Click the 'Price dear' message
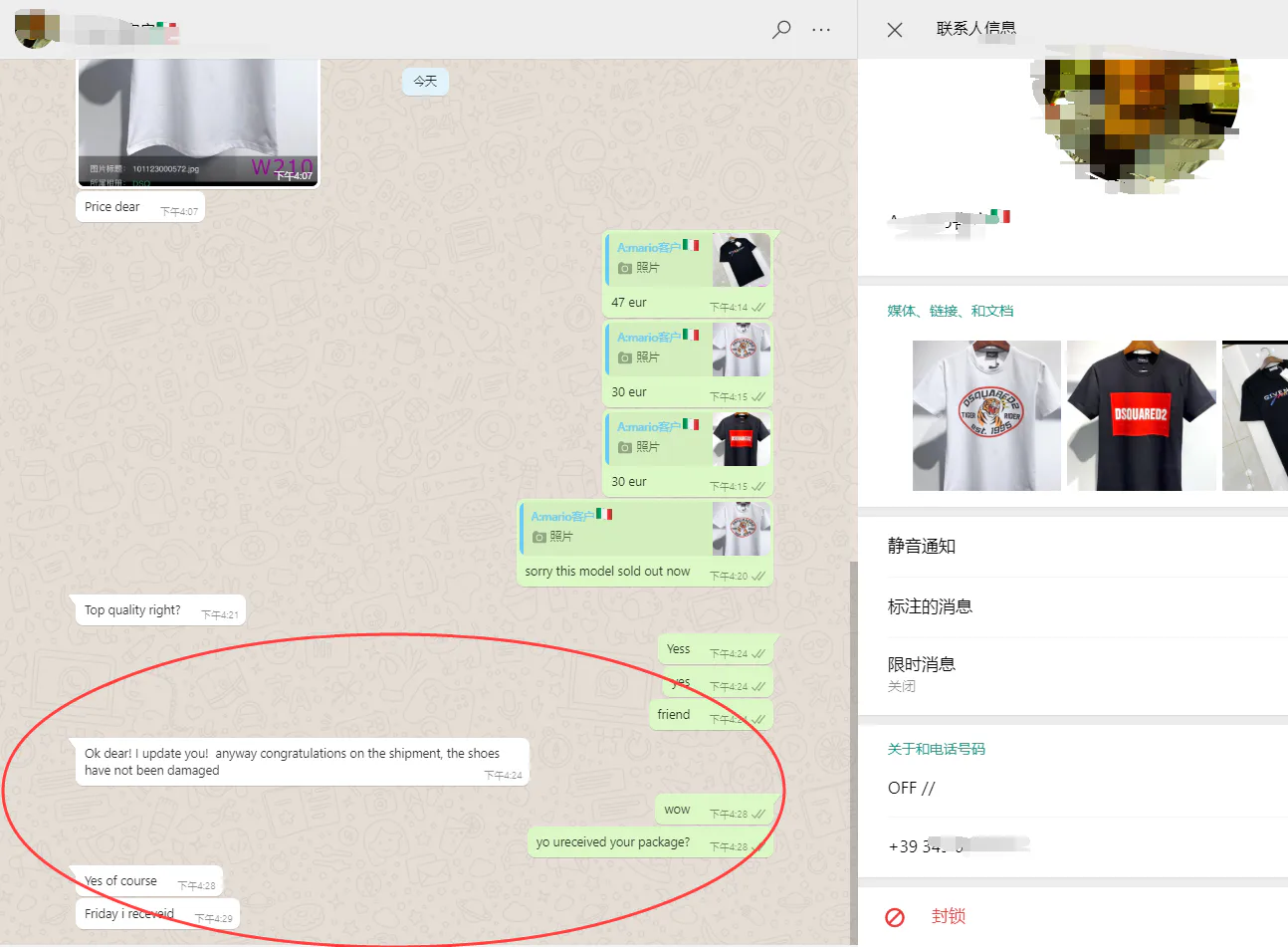Screen dimensions: 1288x947 tap(140, 207)
